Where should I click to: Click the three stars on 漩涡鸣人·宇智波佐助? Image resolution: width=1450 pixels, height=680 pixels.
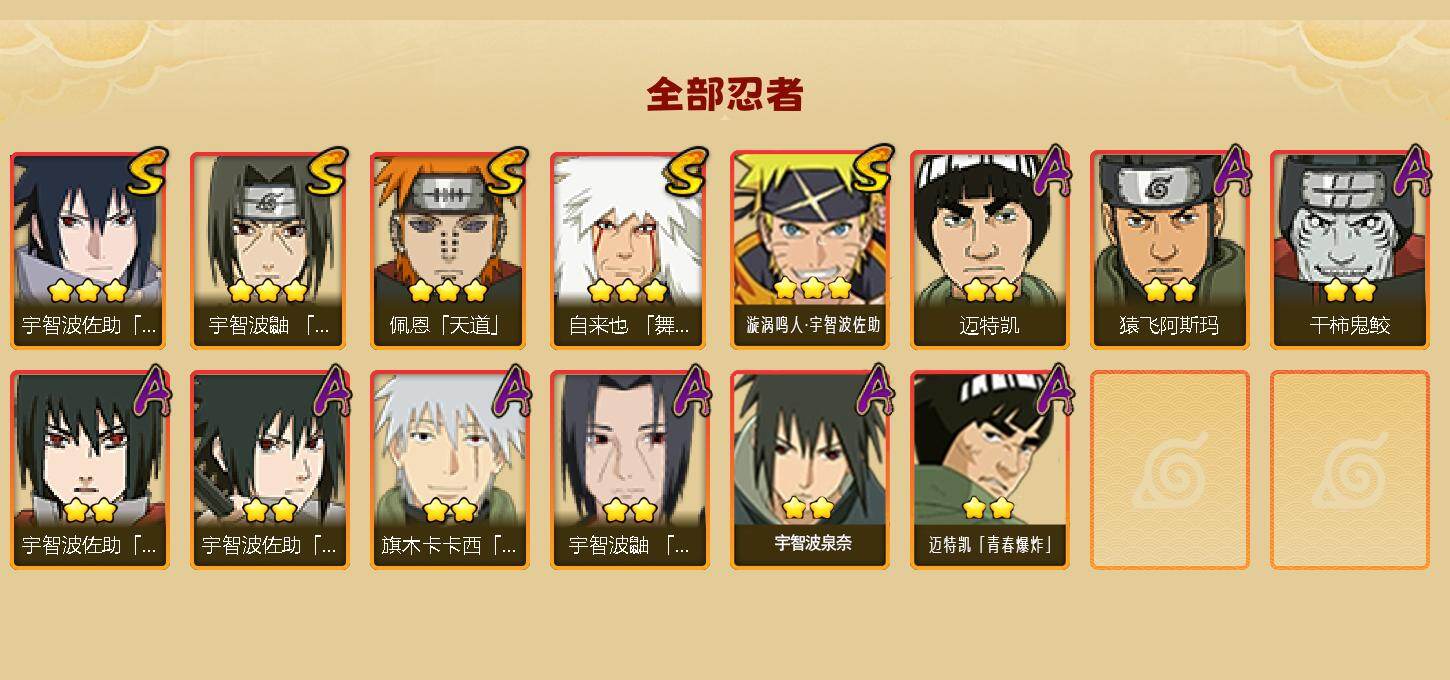[813, 289]
